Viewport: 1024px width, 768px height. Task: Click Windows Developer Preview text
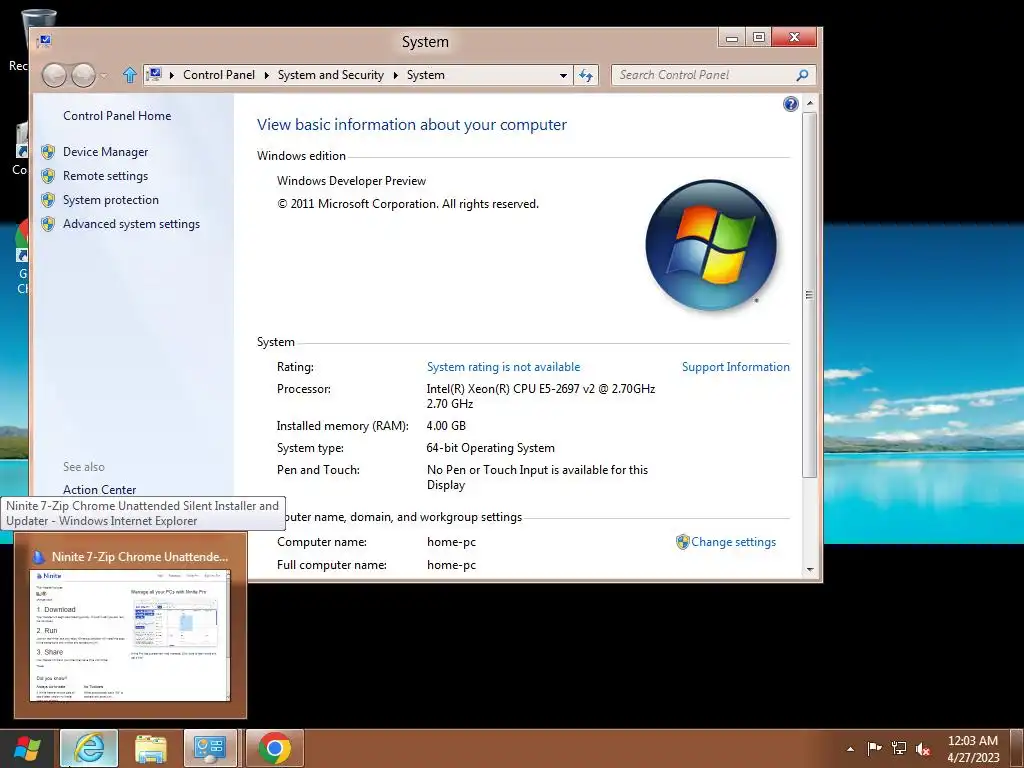(x=351, y=181)
